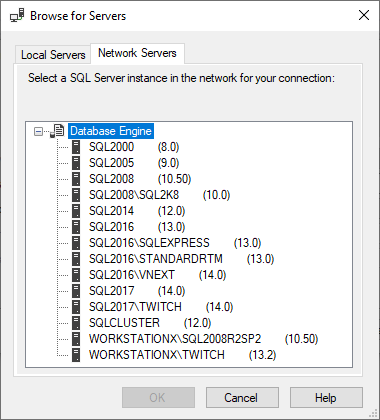Choose the SQL2017\TWITCH (14.0) instance
This screenshot has width=380, height=420.
[161, 307]
